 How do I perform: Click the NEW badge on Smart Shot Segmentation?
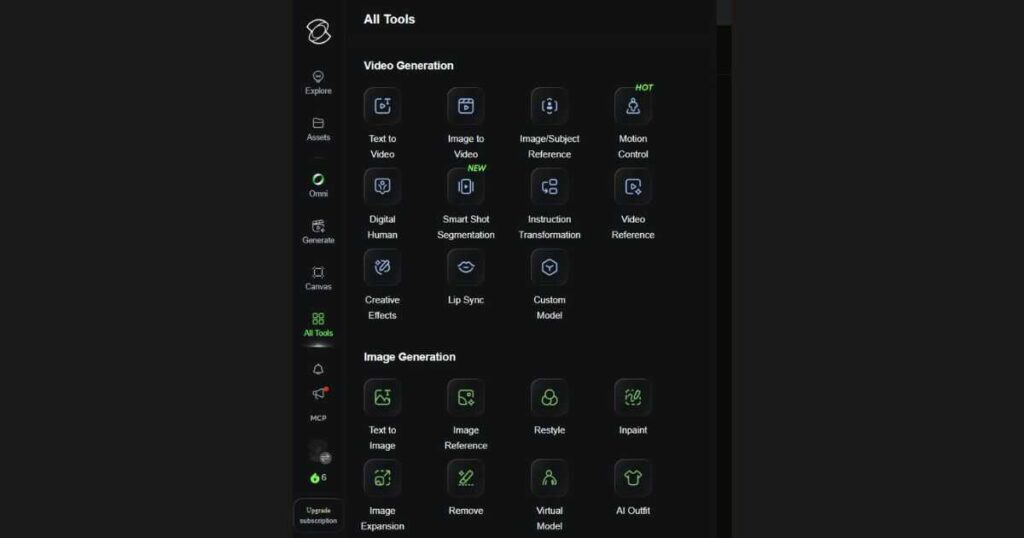coord(477,168)
